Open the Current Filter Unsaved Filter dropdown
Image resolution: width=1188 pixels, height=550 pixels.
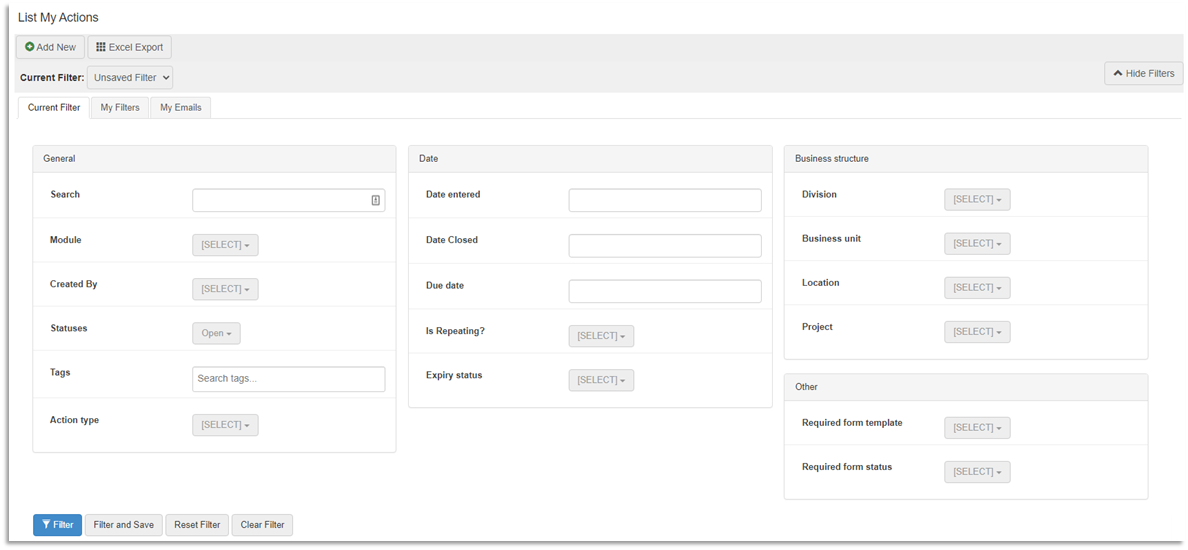click(130, 77)
